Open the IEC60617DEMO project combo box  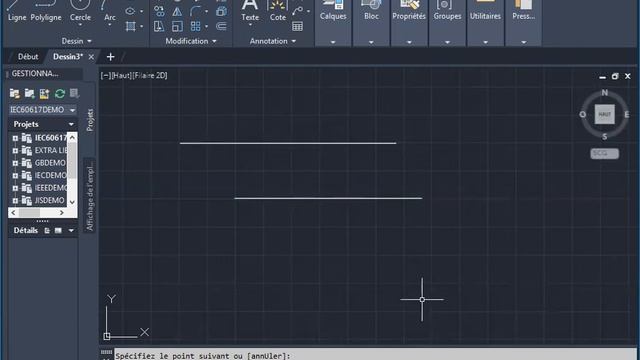coord(42,110)
